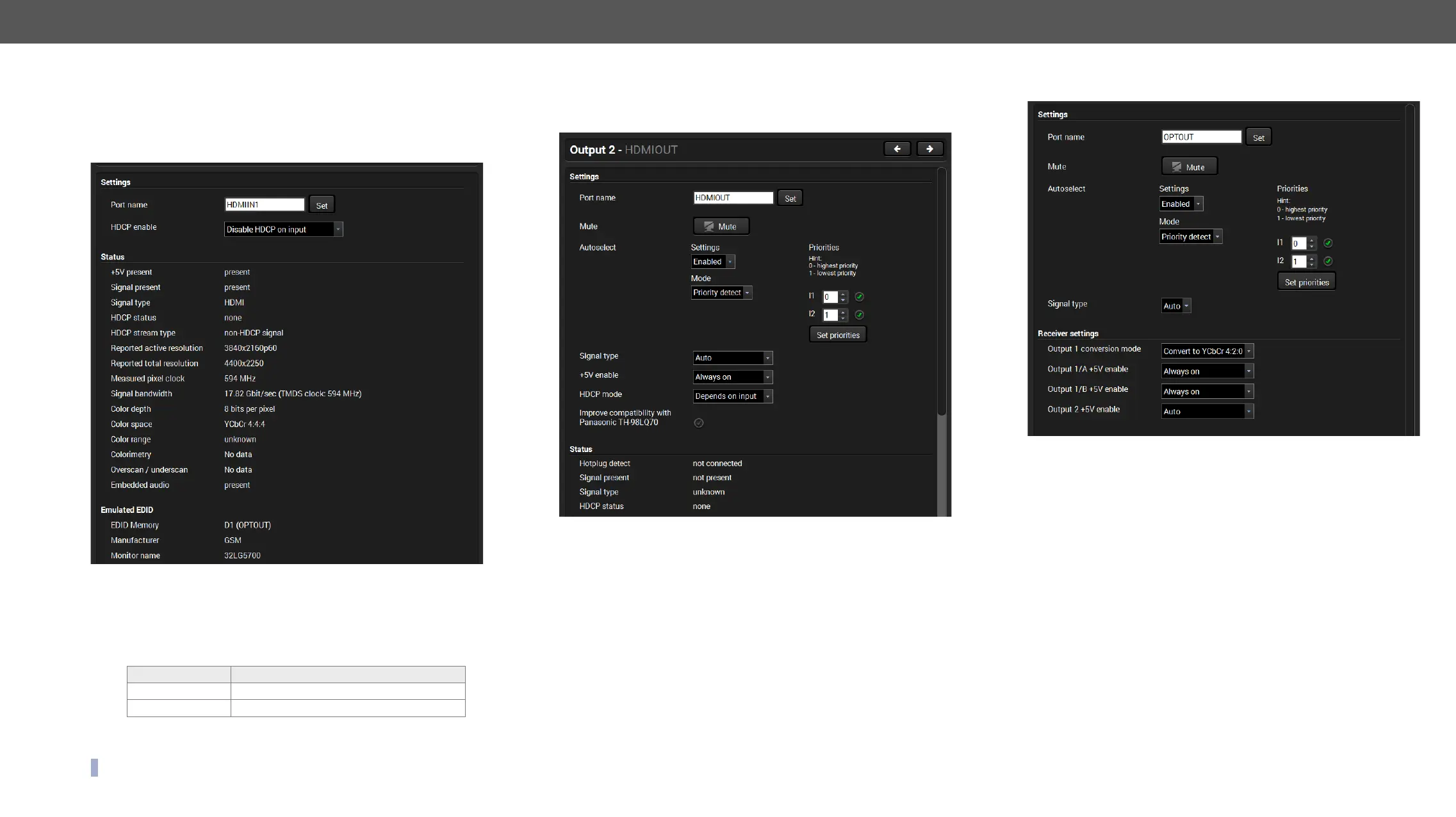Viewport: 1456px width, 817px height.
Task: Mute the HDMIOUT output
Action: point(721,227)
